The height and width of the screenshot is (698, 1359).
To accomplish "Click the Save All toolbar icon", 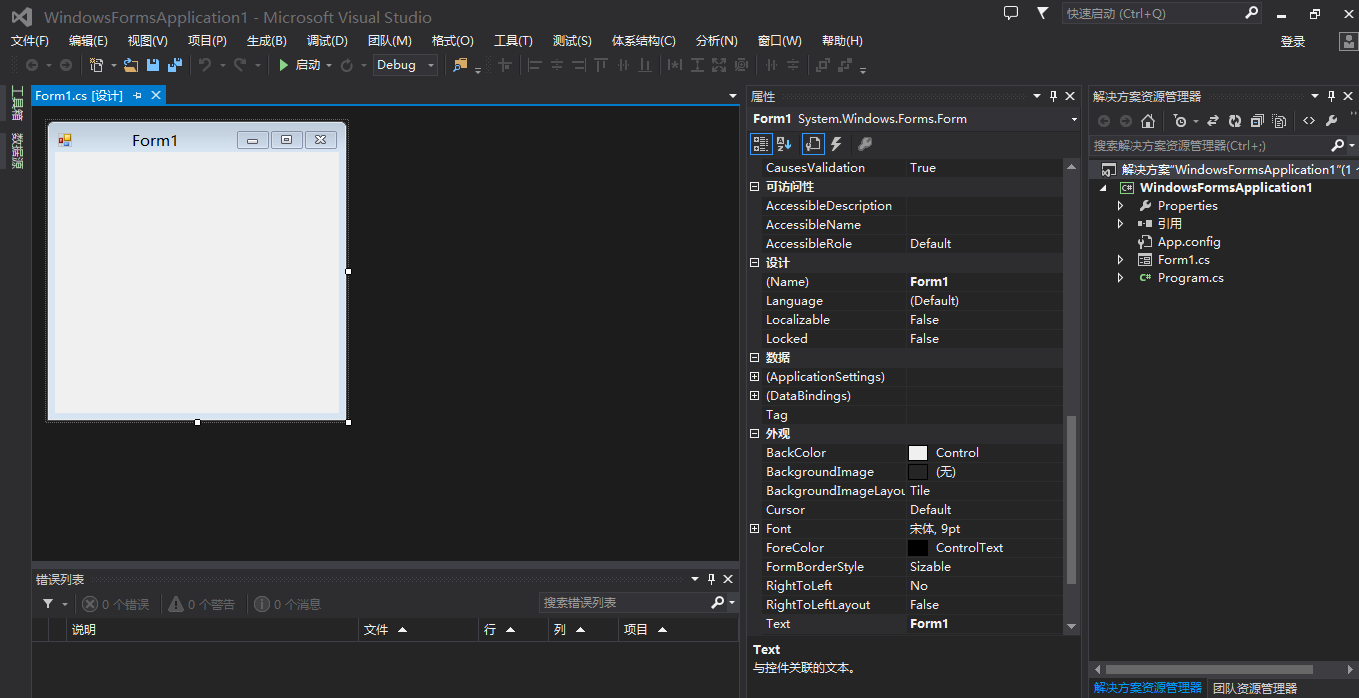I will (175, 65).
